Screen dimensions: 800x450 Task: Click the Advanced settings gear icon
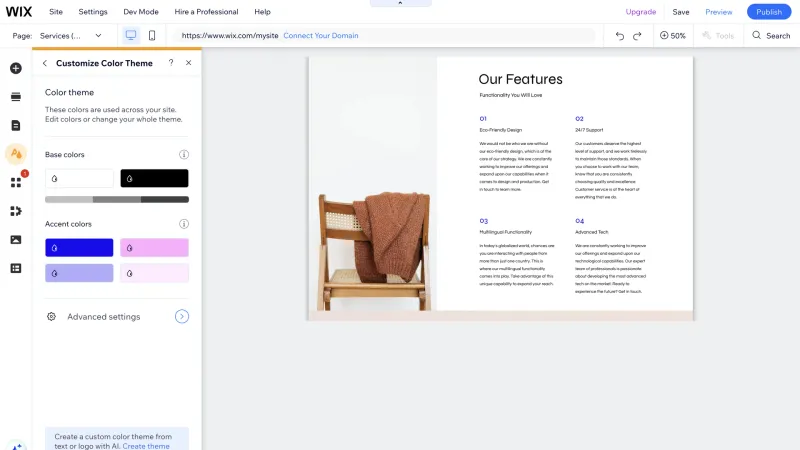[51, 316]
